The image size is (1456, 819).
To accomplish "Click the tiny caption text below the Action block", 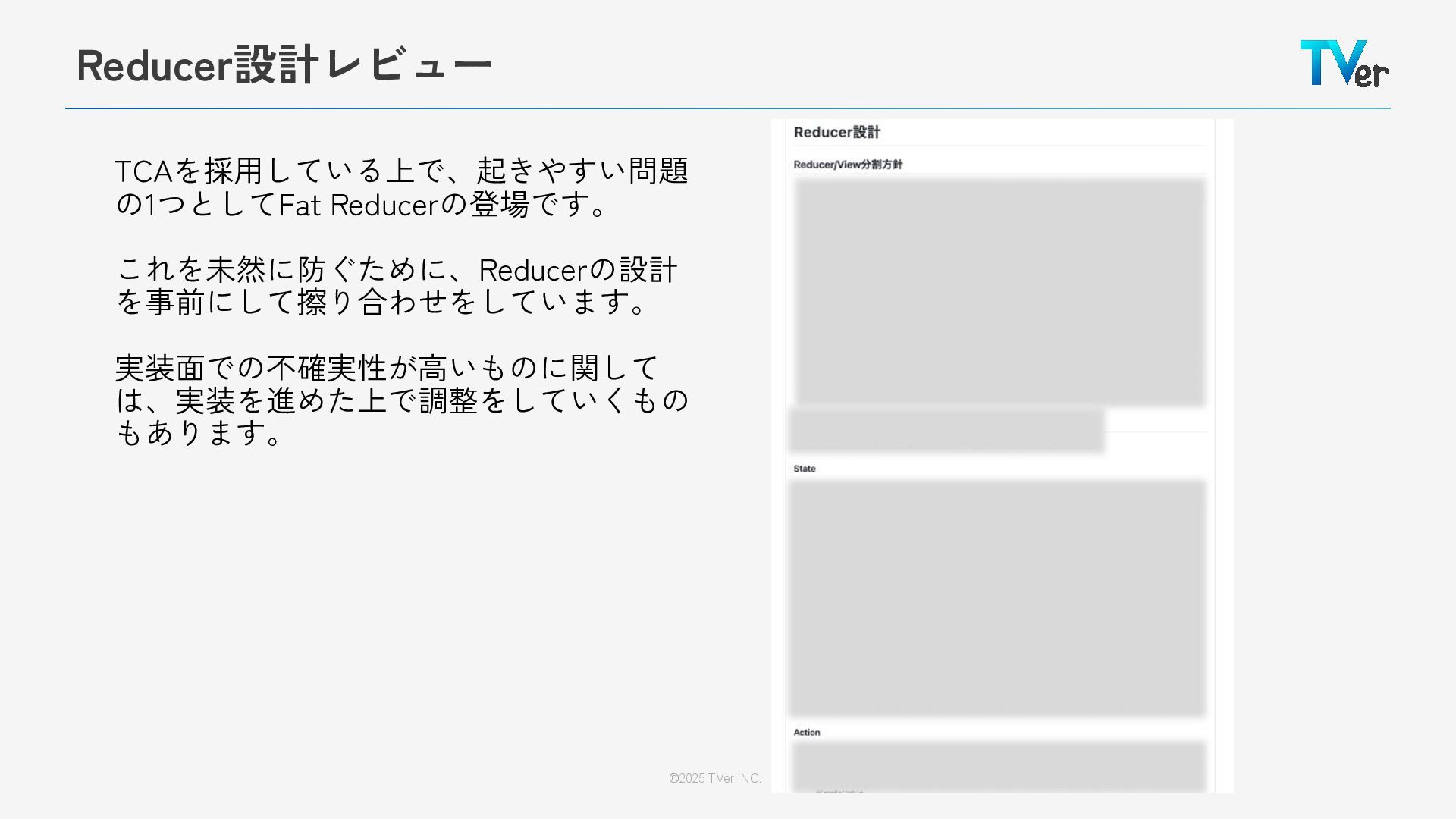I will (x=839, y=792).
